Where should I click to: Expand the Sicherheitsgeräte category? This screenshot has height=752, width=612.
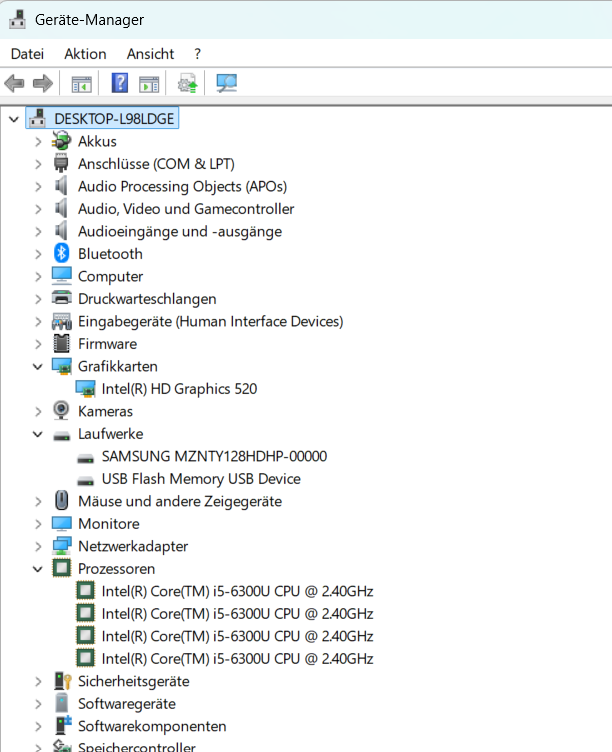pos(38,681)
